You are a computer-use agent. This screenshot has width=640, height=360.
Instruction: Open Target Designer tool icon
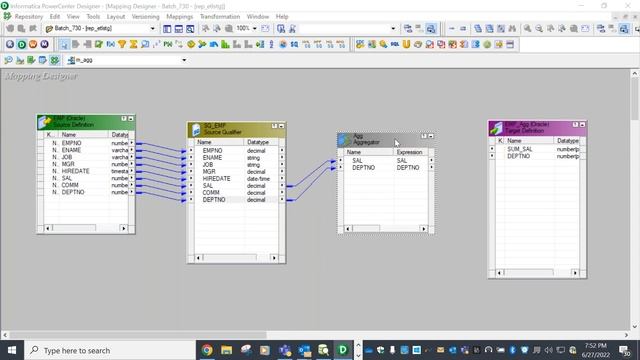tap(20, 60)
